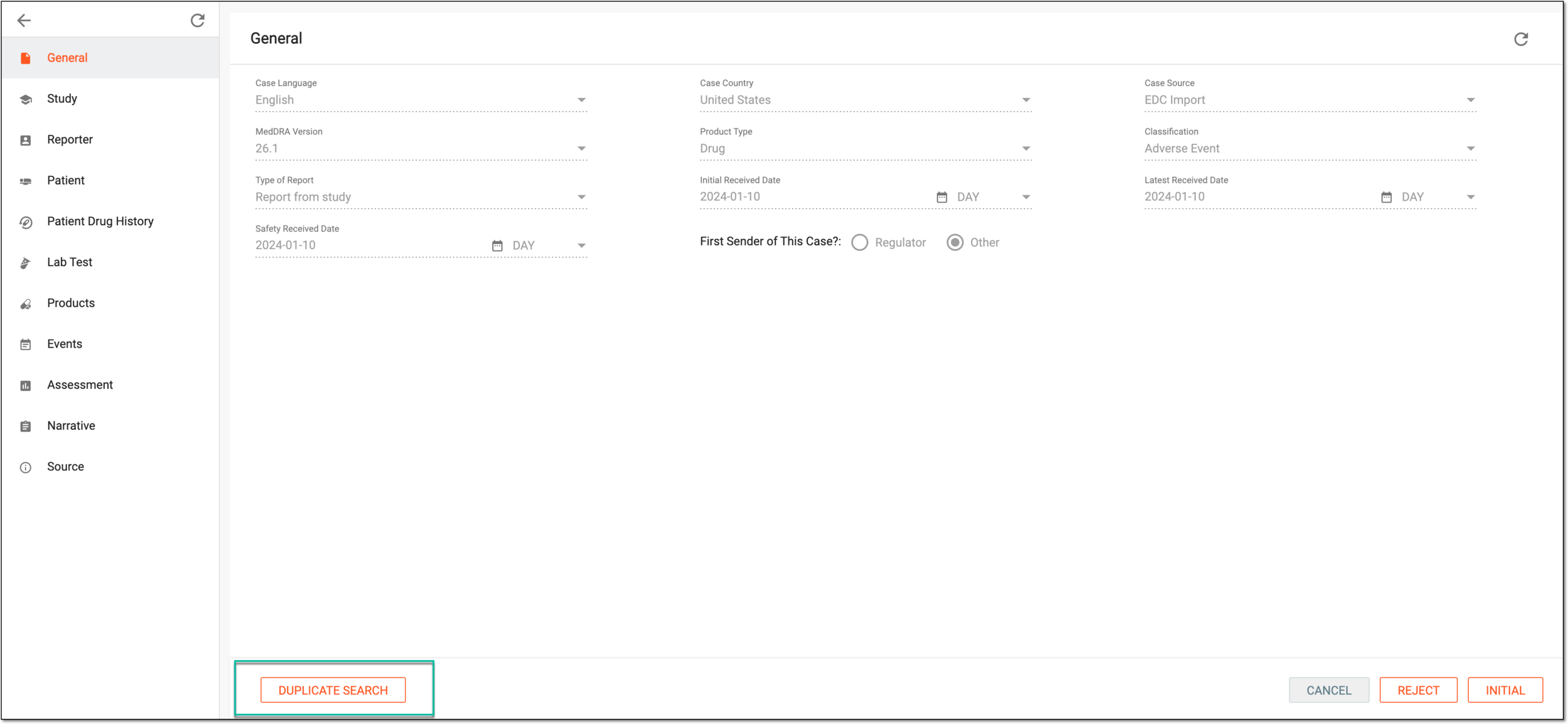Click the Events calendar icon
Viewport: 1568px width, 724px height.
pyautogui.click(x=26, y=344)
